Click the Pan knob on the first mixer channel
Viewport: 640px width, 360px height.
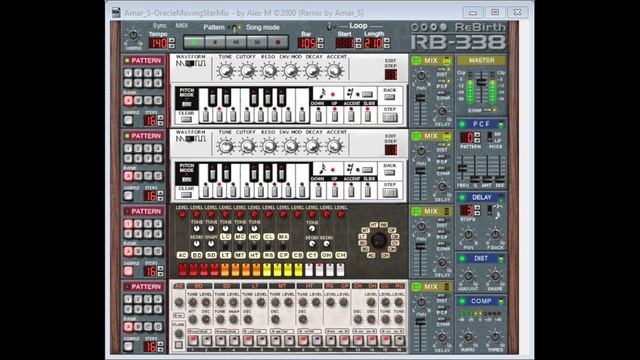[x=421, y=76]
